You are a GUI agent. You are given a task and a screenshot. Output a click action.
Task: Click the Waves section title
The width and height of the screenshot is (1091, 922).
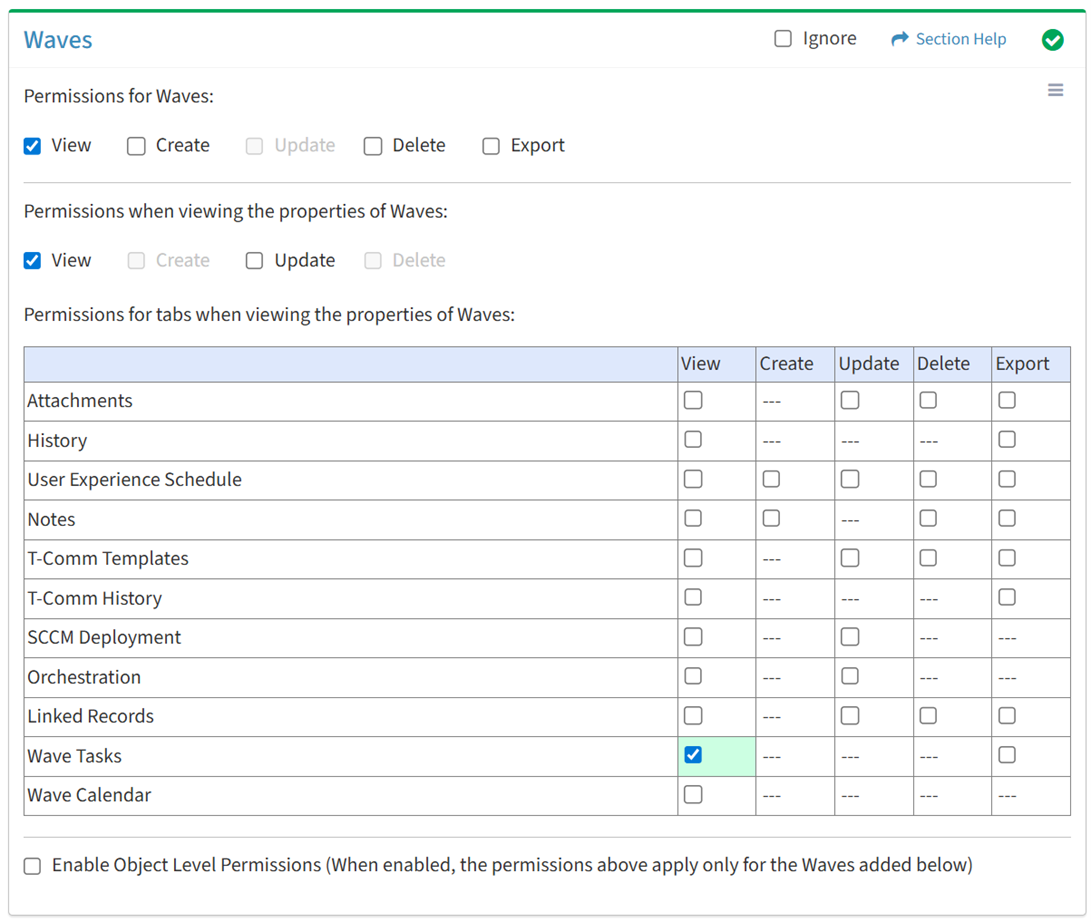pos(58,40)
